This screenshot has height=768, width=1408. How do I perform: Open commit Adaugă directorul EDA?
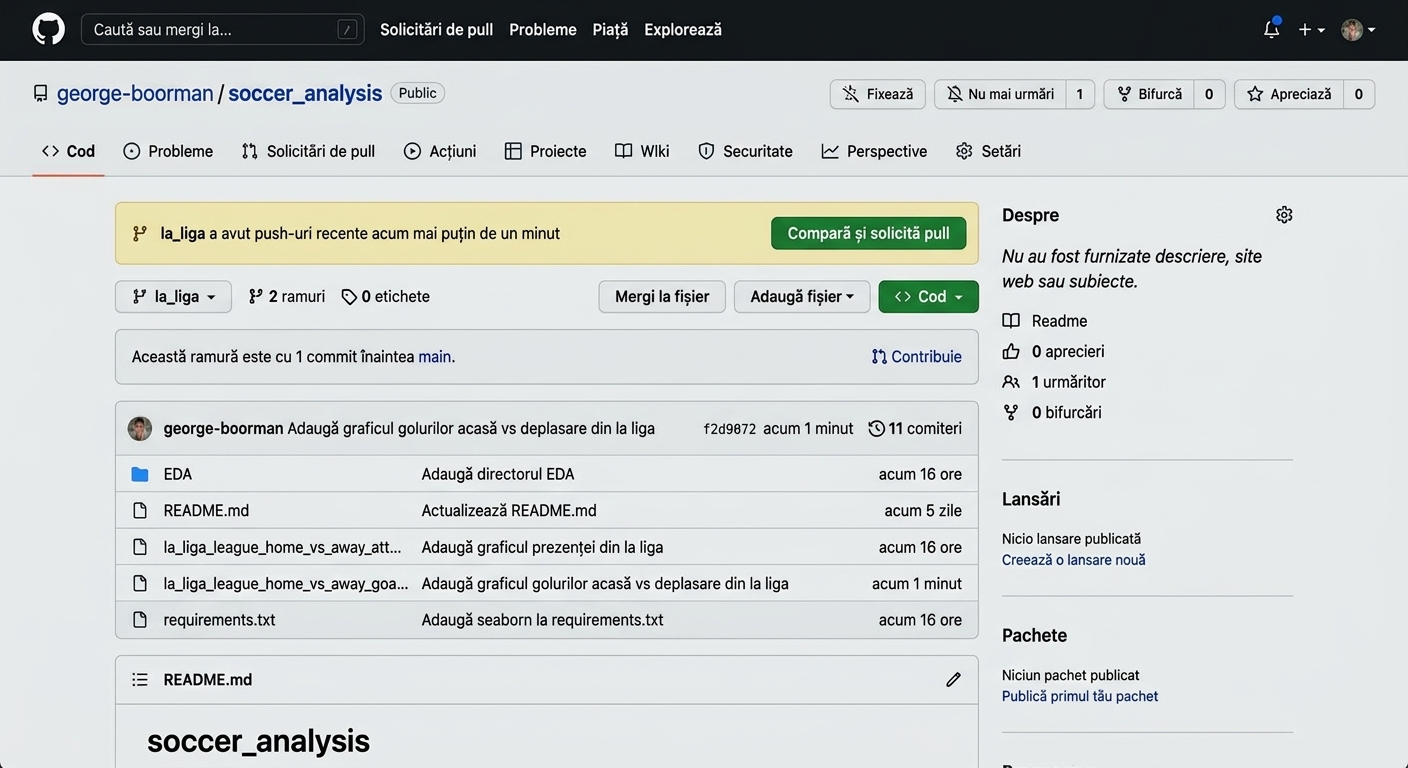(x=498, y=474)
